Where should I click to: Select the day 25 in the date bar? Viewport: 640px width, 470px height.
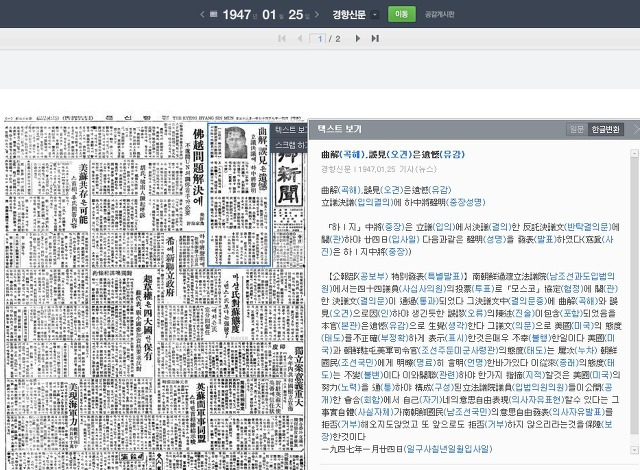[x=296, y=14]
